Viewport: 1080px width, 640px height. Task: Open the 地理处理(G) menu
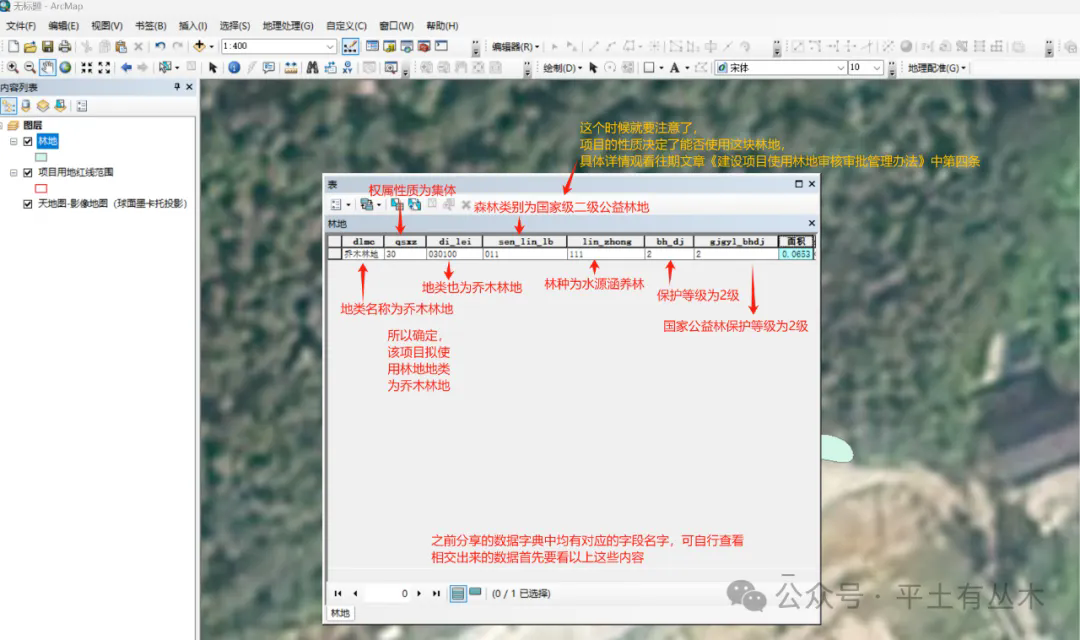[x=287, y=25]
